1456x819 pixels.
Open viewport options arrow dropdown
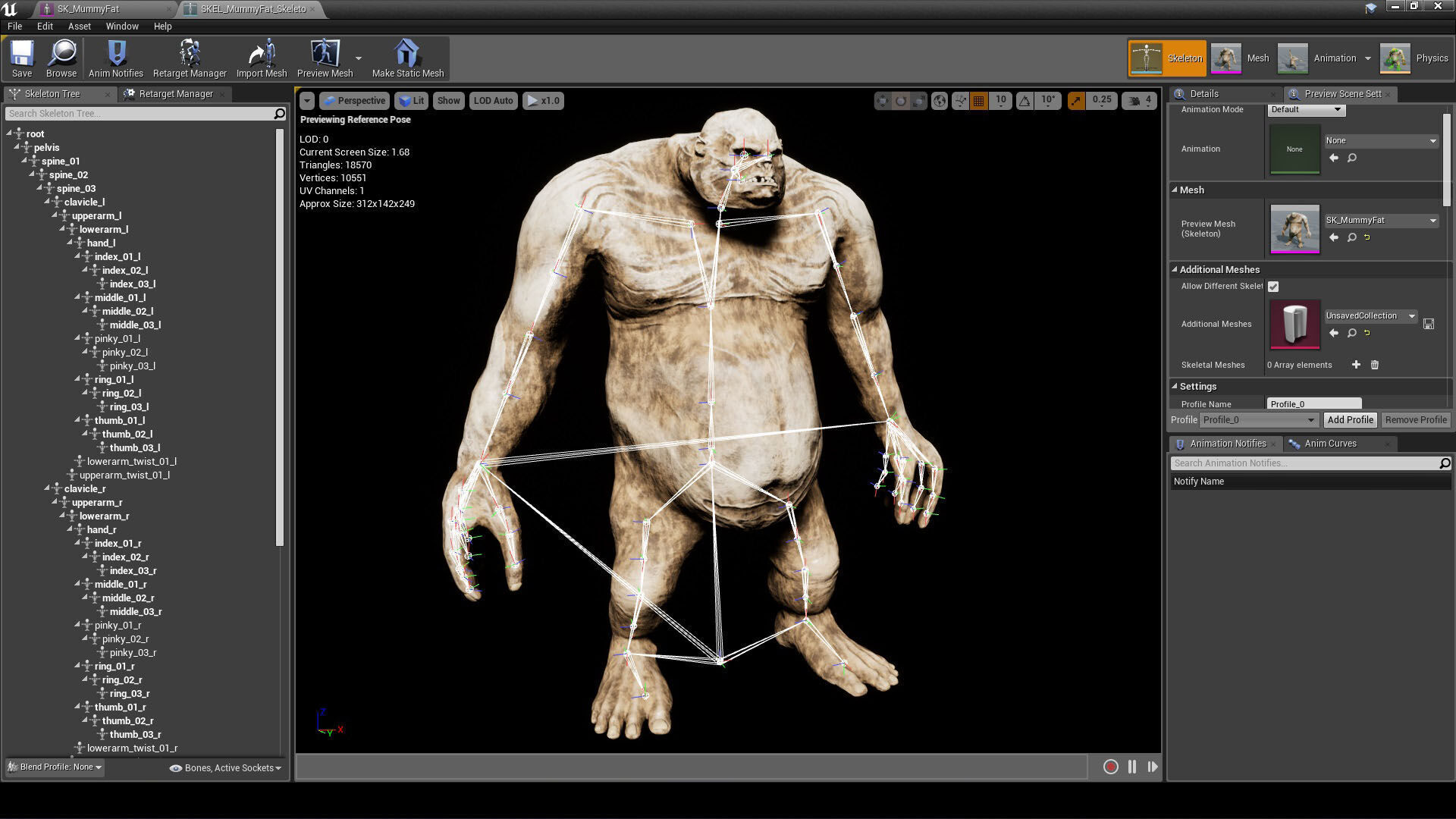pos(306,101)
